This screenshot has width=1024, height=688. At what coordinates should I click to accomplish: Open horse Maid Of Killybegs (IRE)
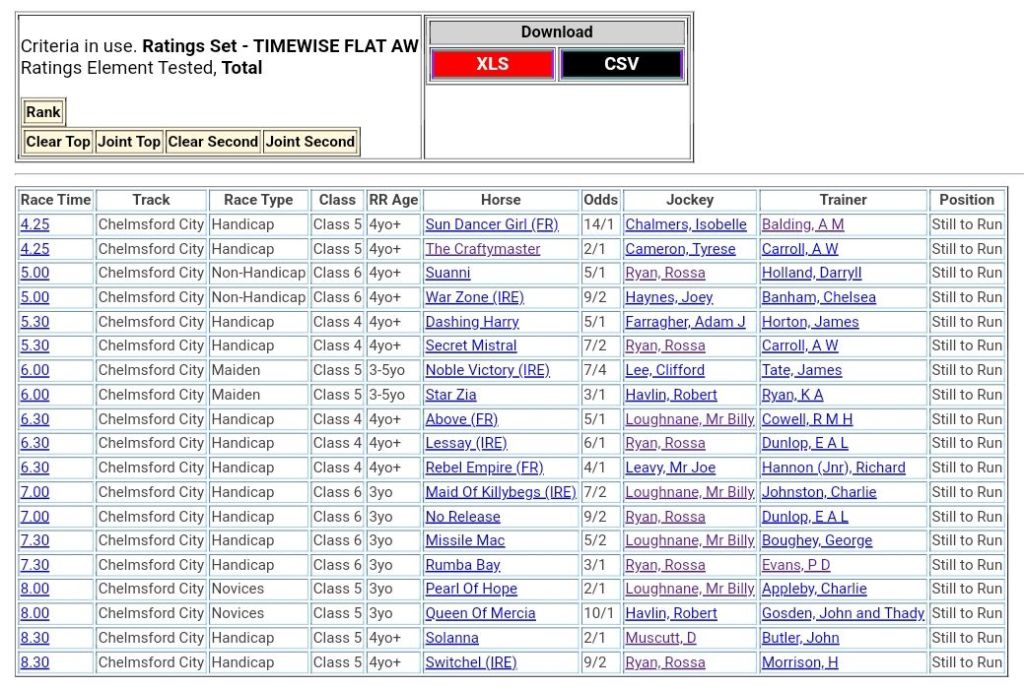(x=500, y=492)
